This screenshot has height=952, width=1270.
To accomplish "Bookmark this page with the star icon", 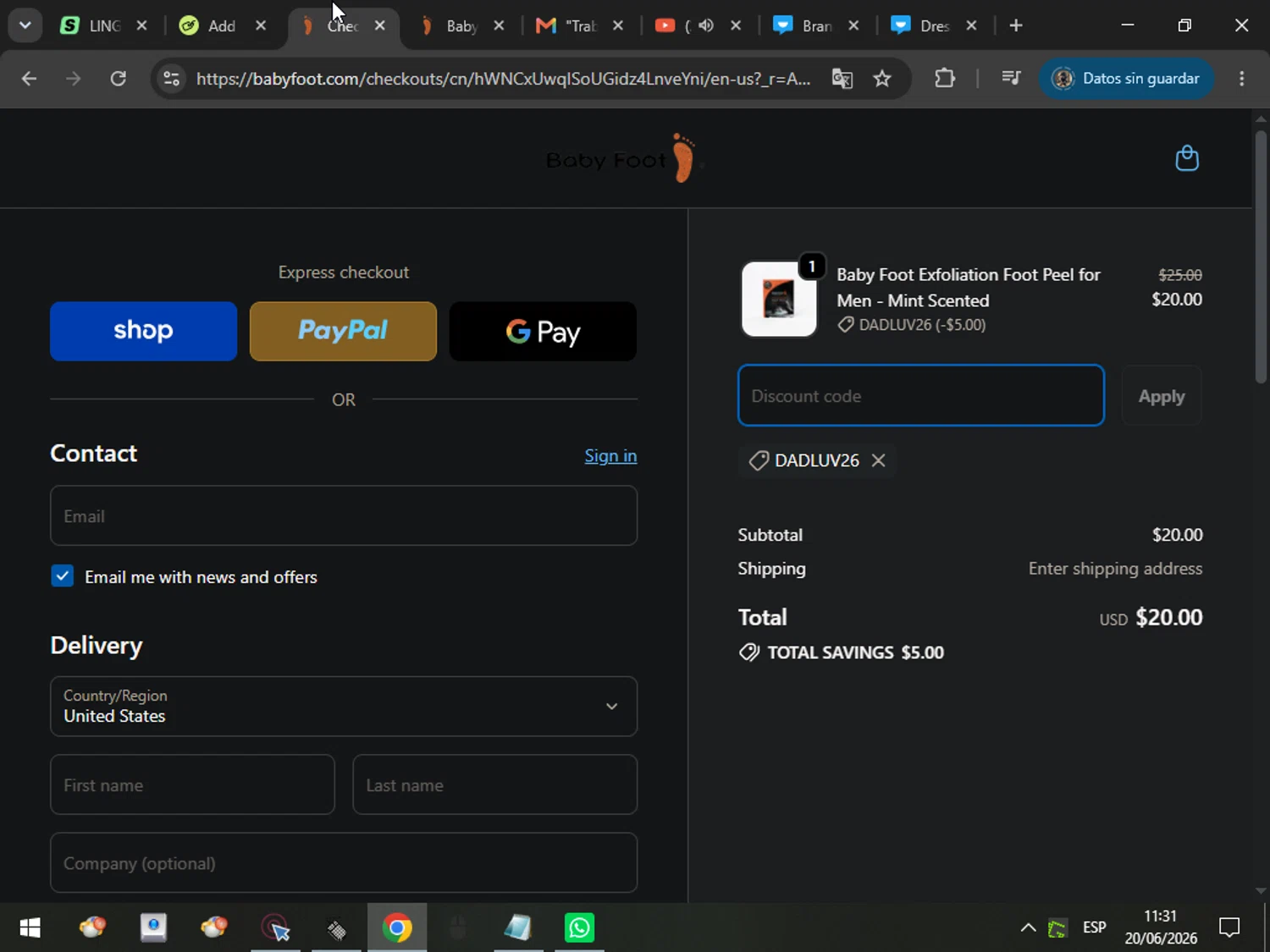I will point(882,79).
